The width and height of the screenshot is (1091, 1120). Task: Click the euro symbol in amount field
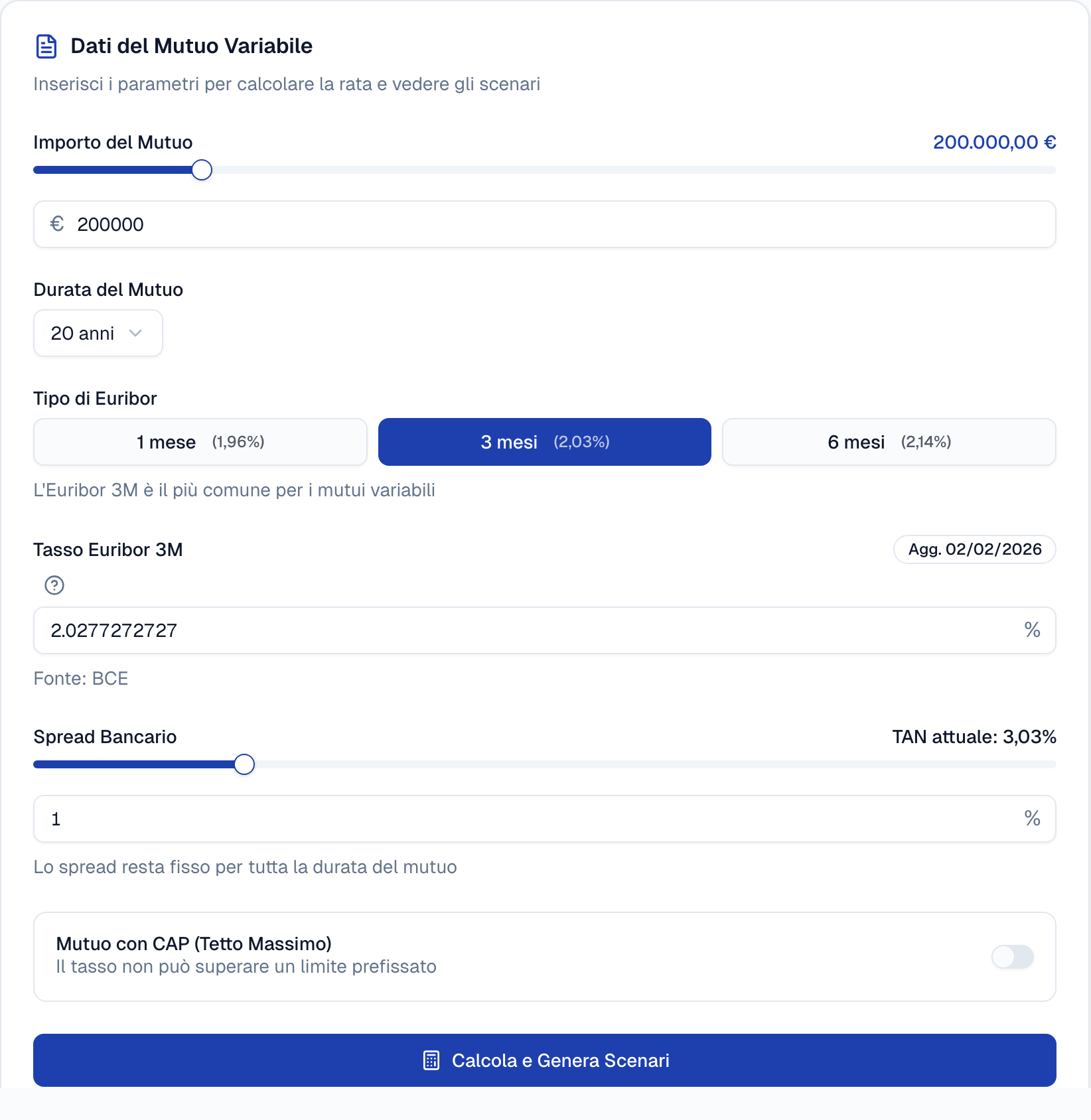(x=57, y=224)
